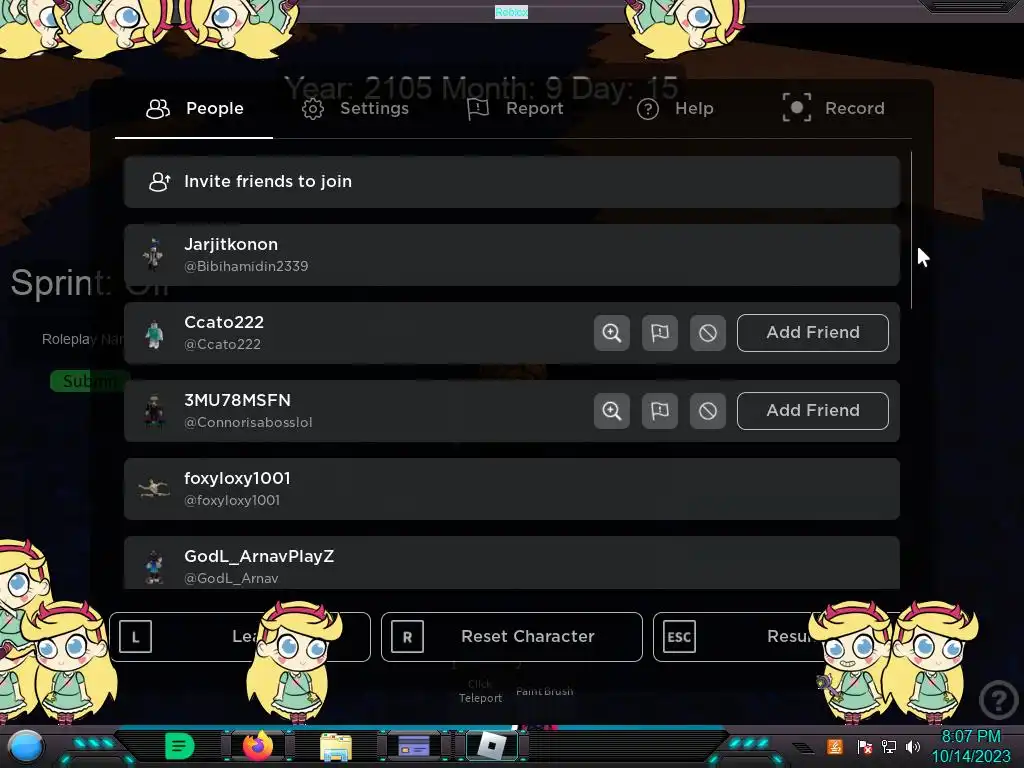Screen dimensions: 1024x768
Task: Go to the Help tab
Action: [675, 108]
